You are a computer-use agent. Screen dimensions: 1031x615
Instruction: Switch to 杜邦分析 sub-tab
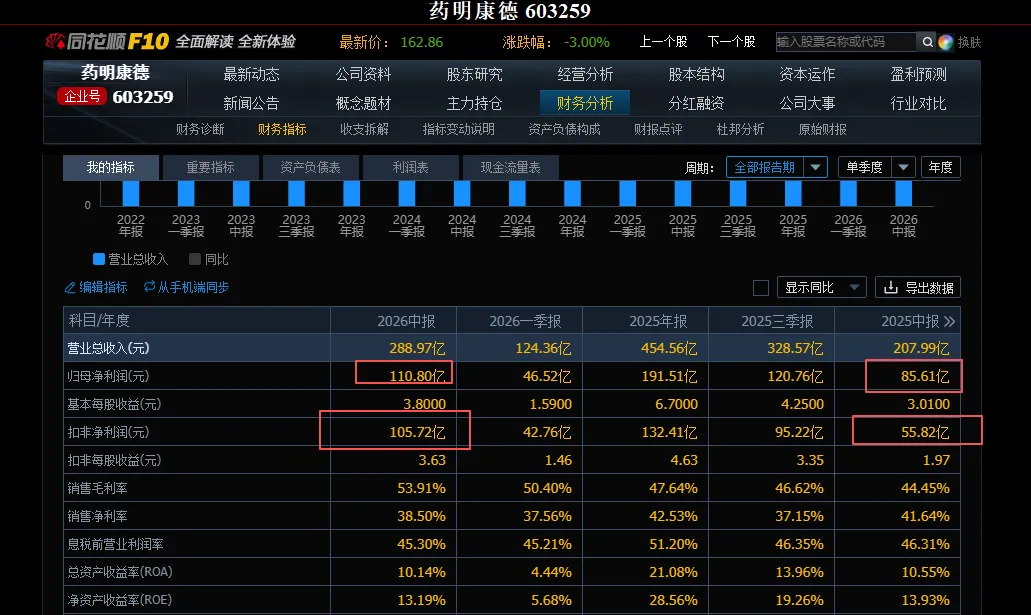point(740,130)
